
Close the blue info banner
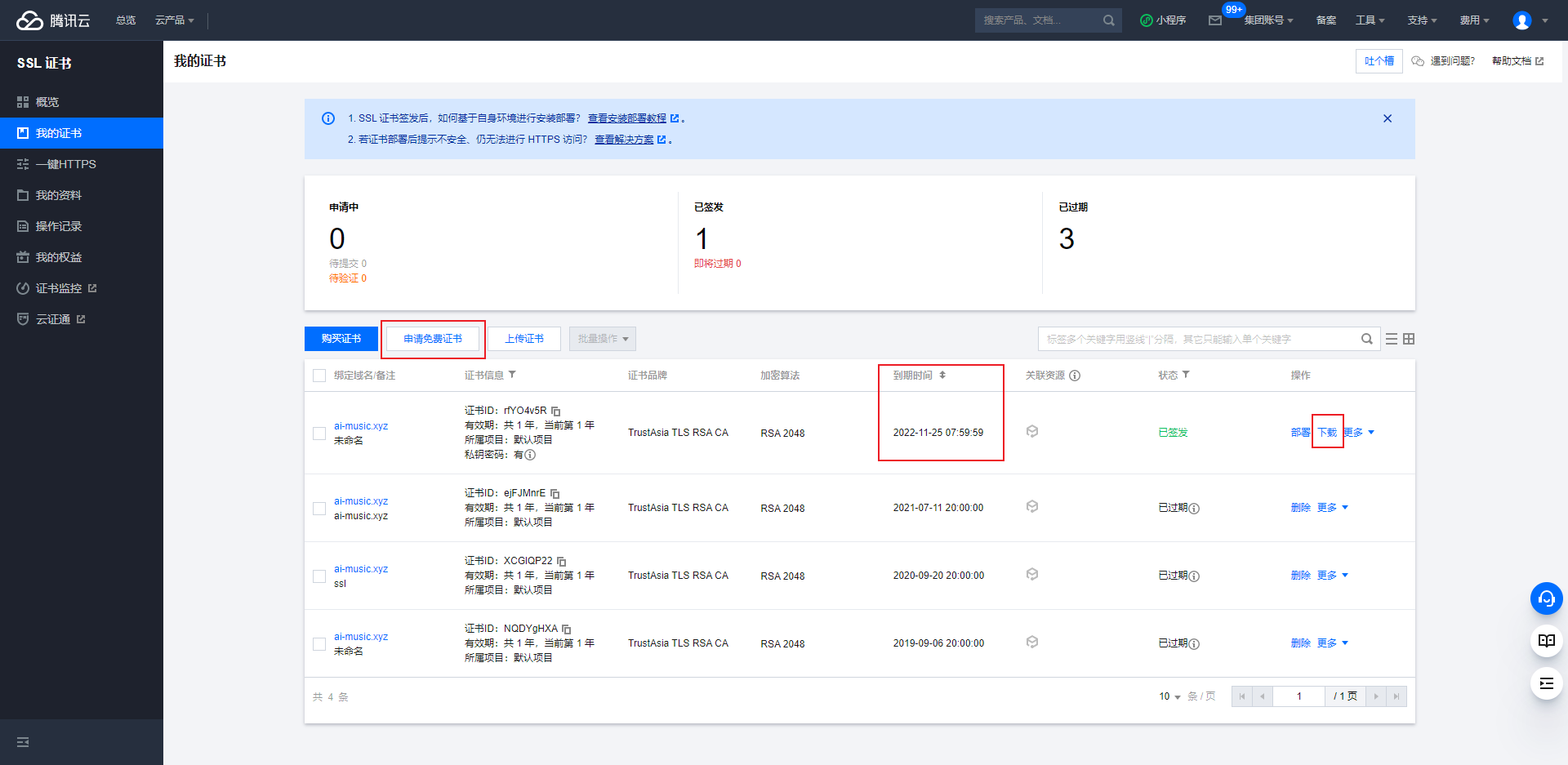[x=1388, y=118]
